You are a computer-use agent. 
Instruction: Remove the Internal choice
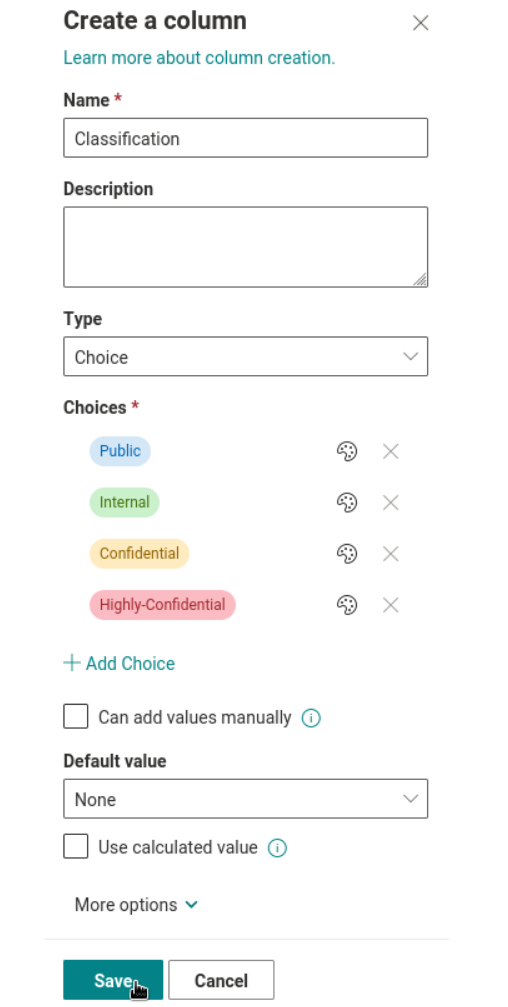tap(390, 502)
